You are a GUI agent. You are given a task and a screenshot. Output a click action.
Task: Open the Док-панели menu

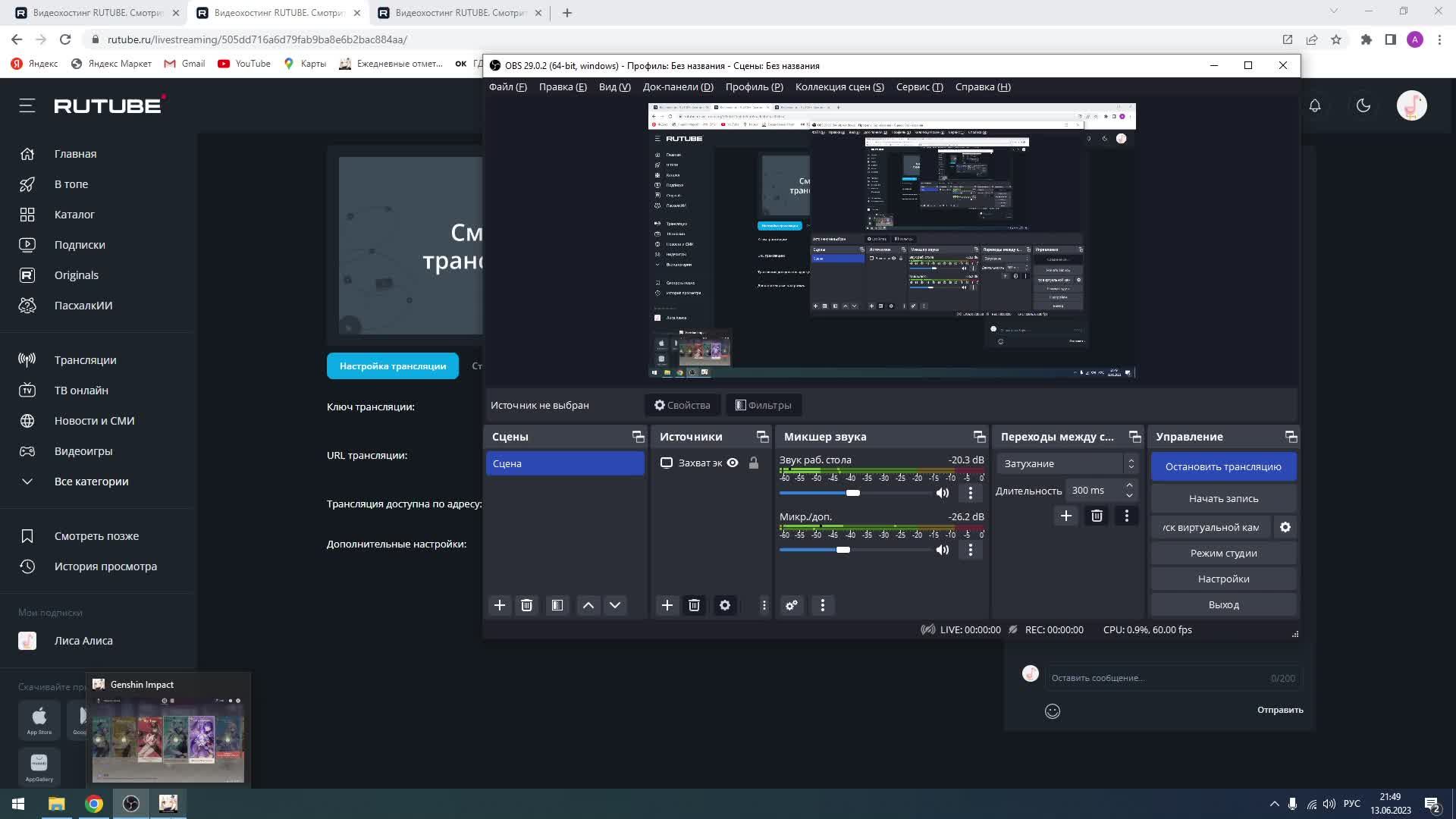pos(677,86)
